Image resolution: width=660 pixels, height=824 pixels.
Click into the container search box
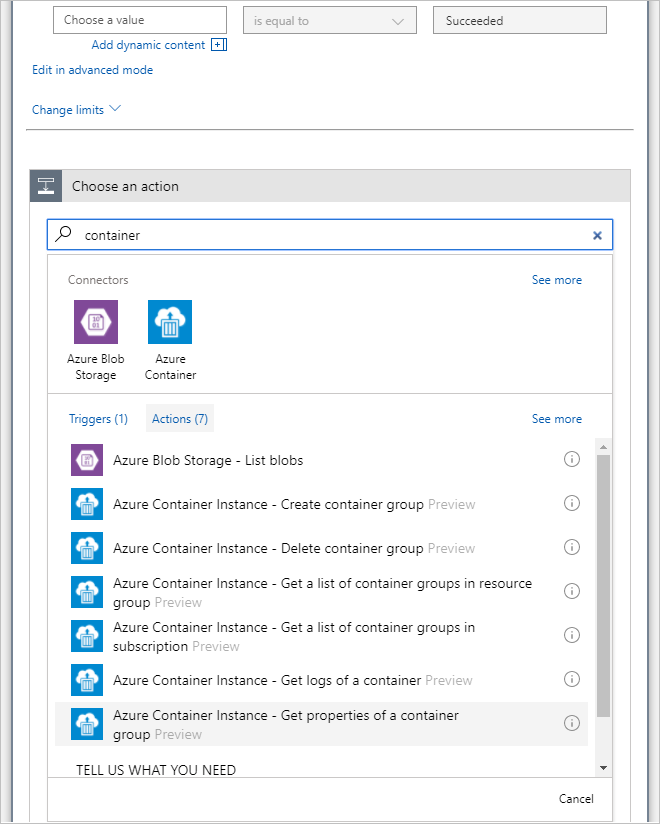(330, 235)
